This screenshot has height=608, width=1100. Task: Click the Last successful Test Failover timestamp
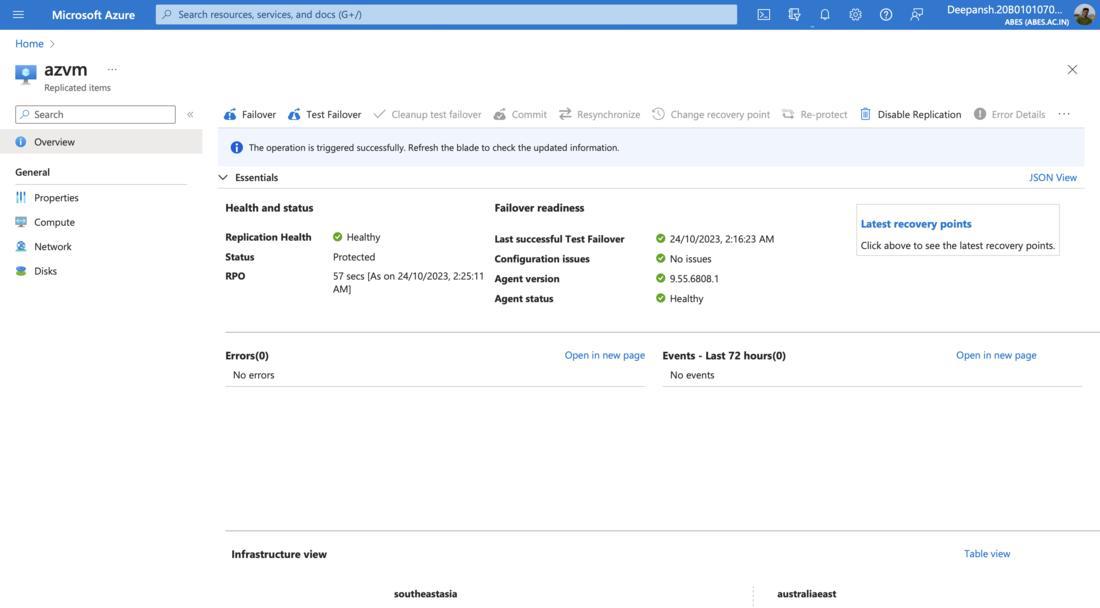[x=721, y=239]
